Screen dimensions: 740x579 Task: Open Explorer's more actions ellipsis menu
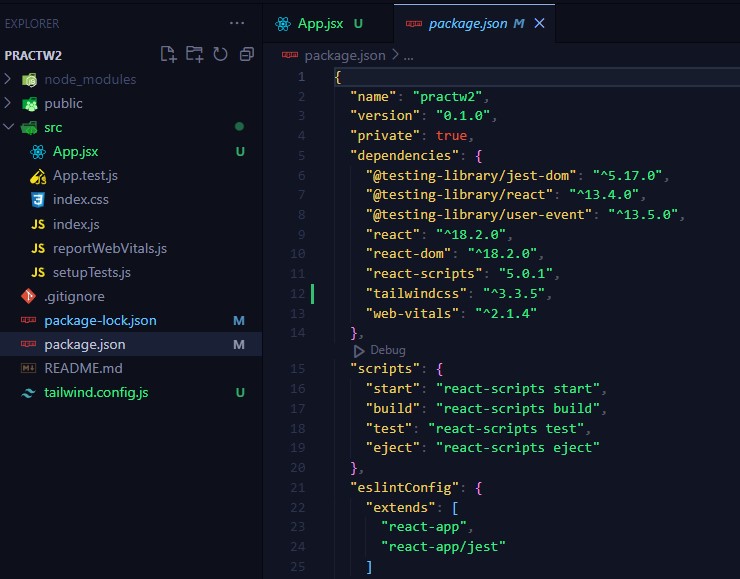pos(237,23)
